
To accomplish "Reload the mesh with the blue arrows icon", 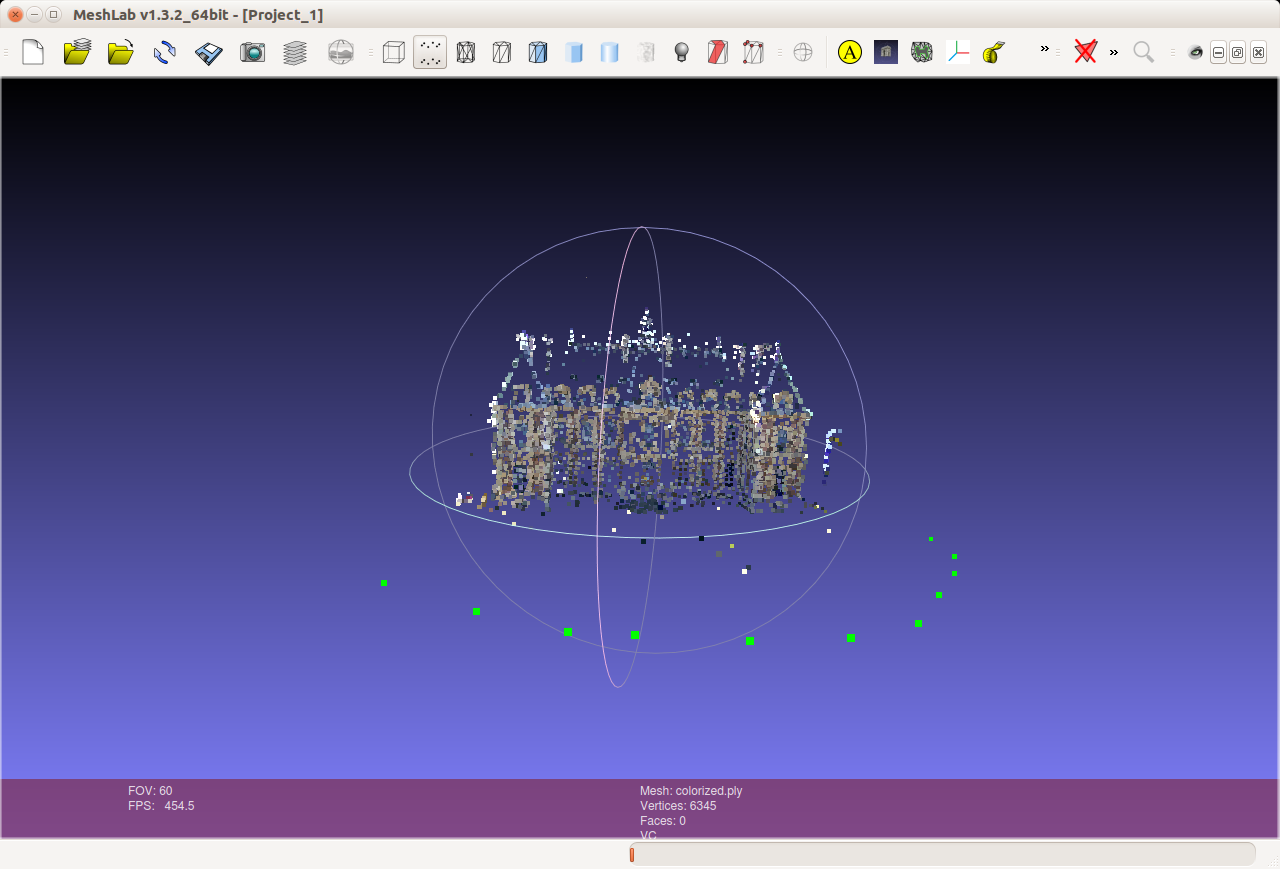I will click(164, 52).
